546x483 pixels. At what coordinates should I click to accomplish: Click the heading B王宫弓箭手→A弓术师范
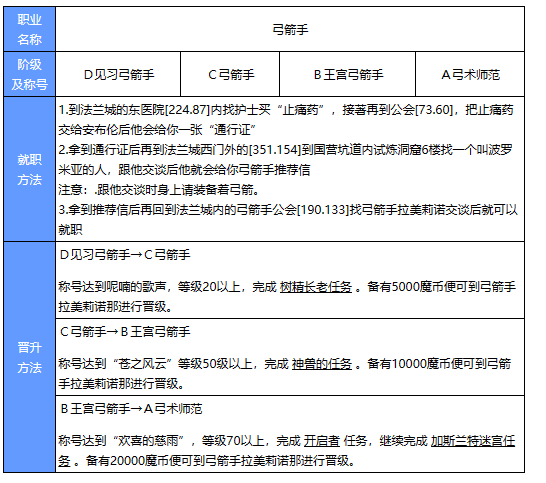point(131,408)
